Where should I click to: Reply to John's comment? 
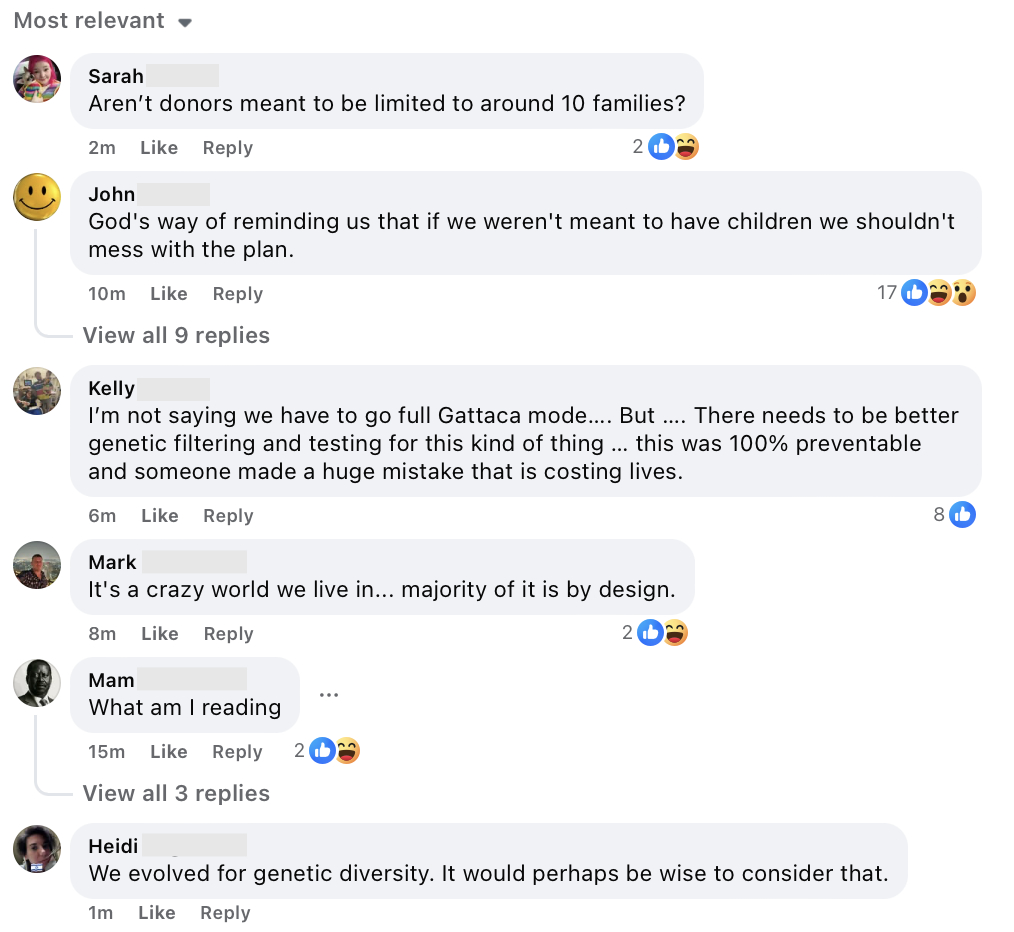tap(238, 294)
